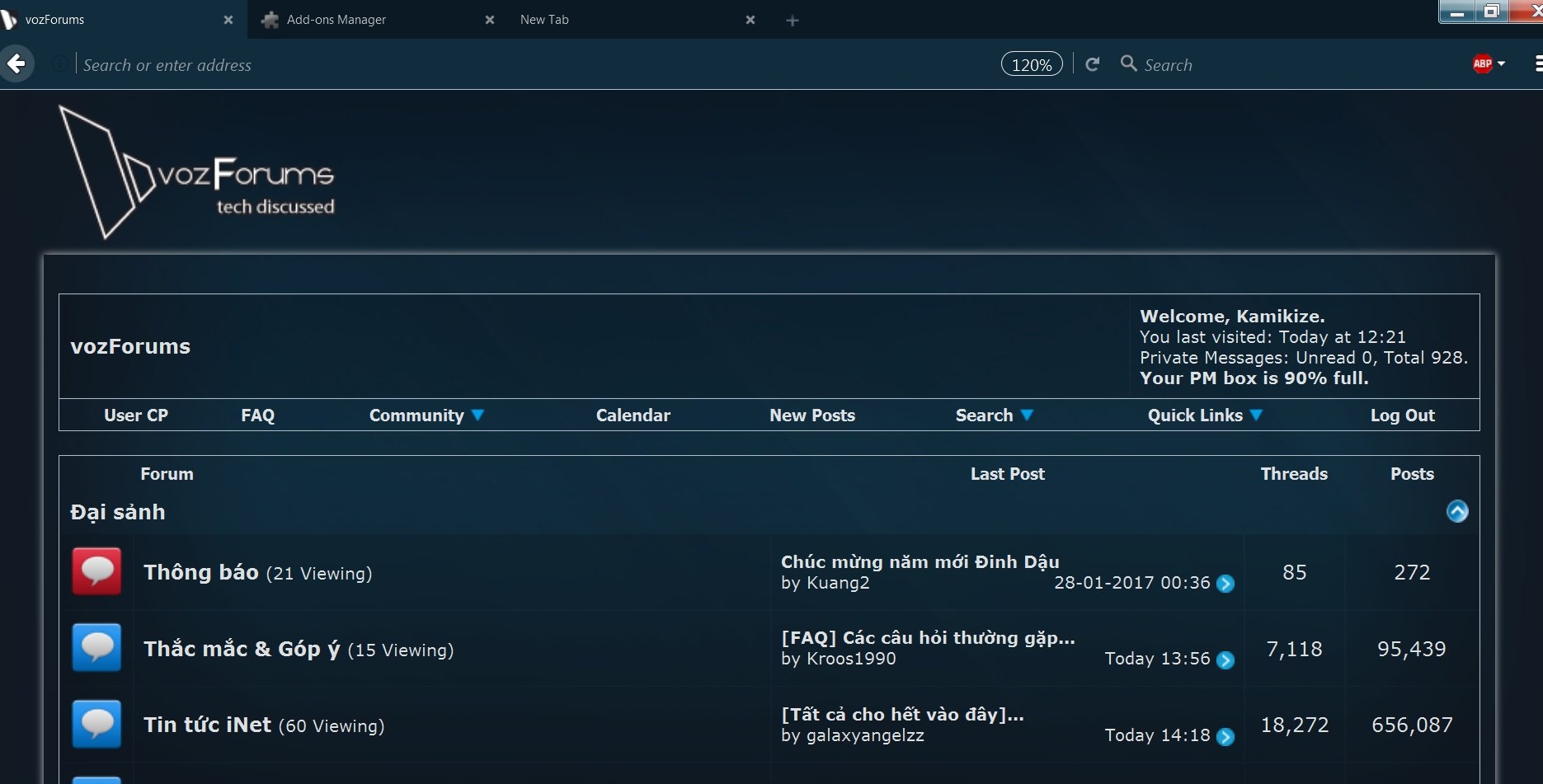This screenshot has width=1543, height=784.
Task: Click the page info icon in address bar
Action: [59, 63]
